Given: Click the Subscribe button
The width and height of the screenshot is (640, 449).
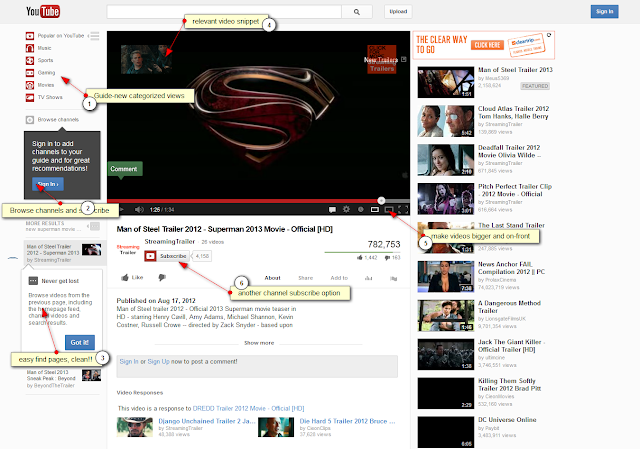Looking at the screenshot, I should [173, 256].
